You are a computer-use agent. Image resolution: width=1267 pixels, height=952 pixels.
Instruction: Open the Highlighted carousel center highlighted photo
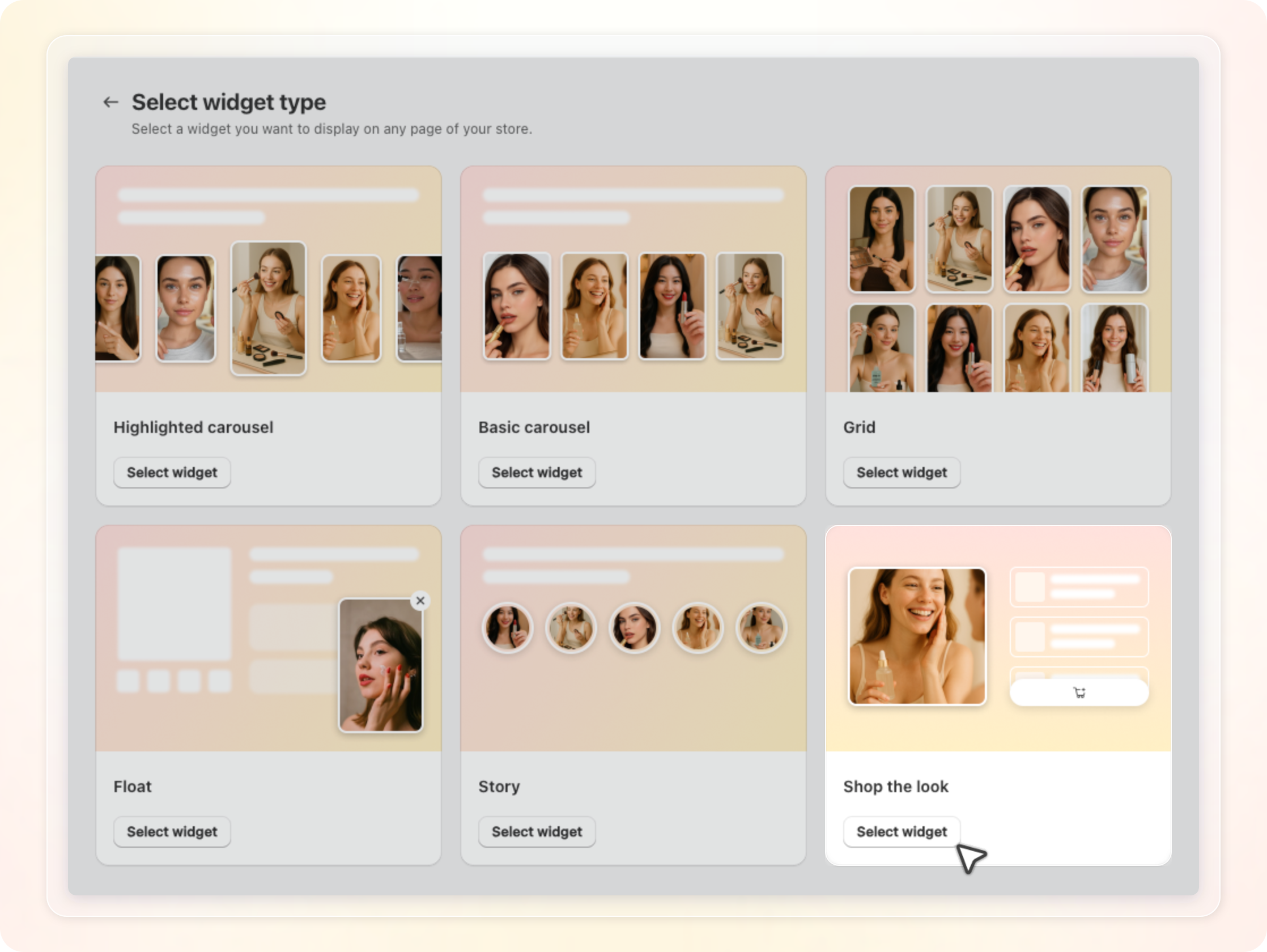coord(269,308)
